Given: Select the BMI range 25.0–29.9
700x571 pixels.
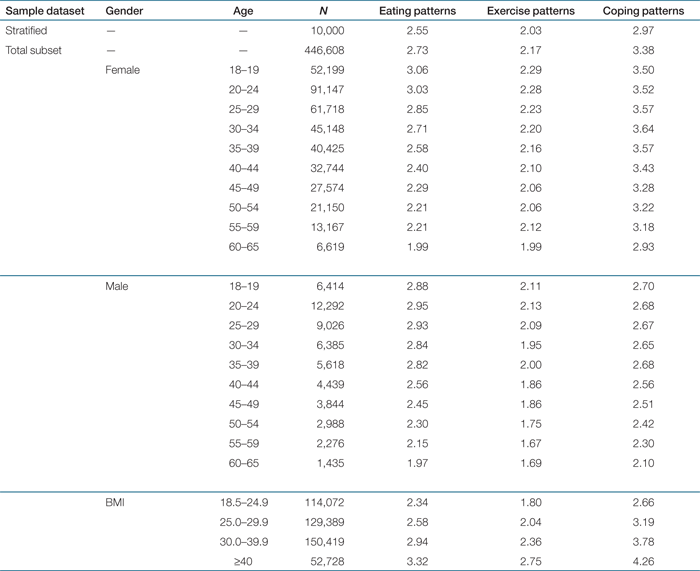Looking at the screenshot, I should [244, 522].
